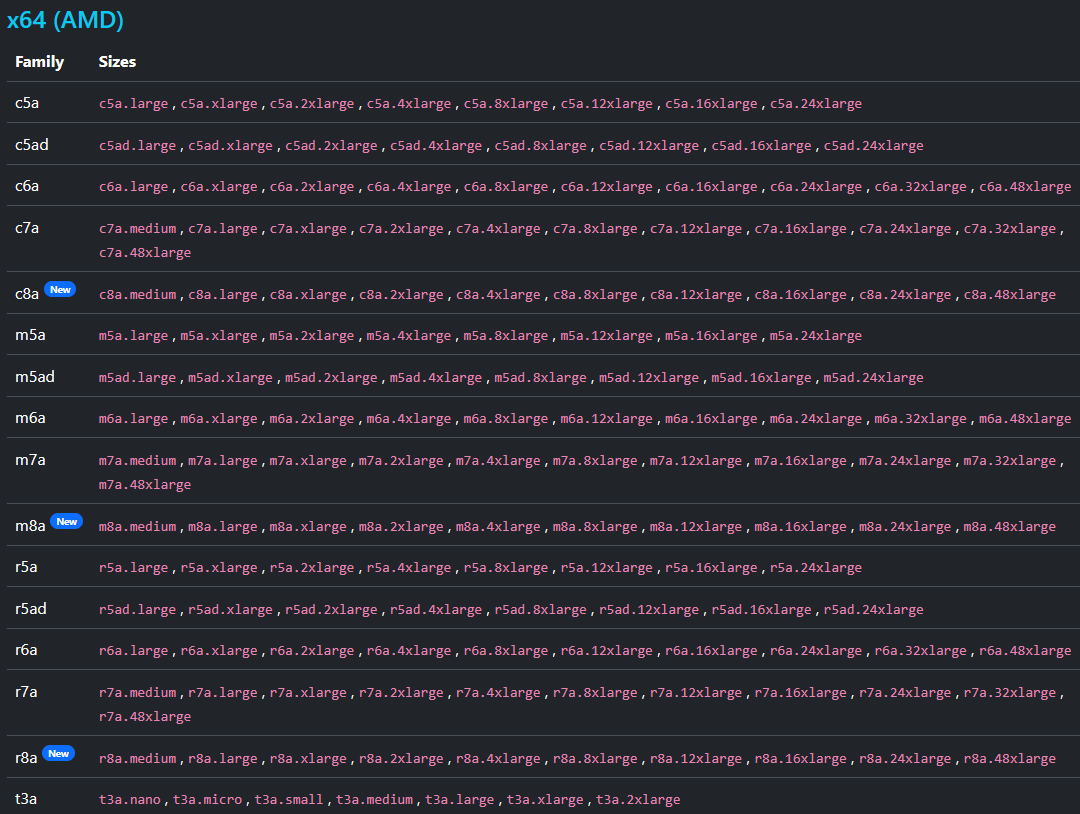Open the c7a.48xlarge link
Image resolution: width=1080 pixels, height=814 pixels.
(x=144, y=253)
